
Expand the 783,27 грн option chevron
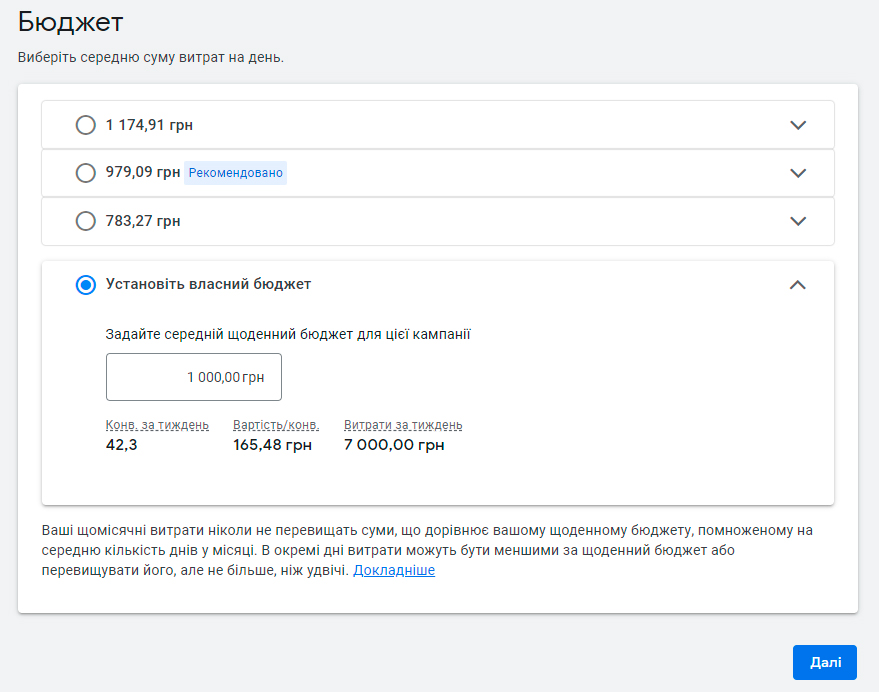tap(798, 221)
